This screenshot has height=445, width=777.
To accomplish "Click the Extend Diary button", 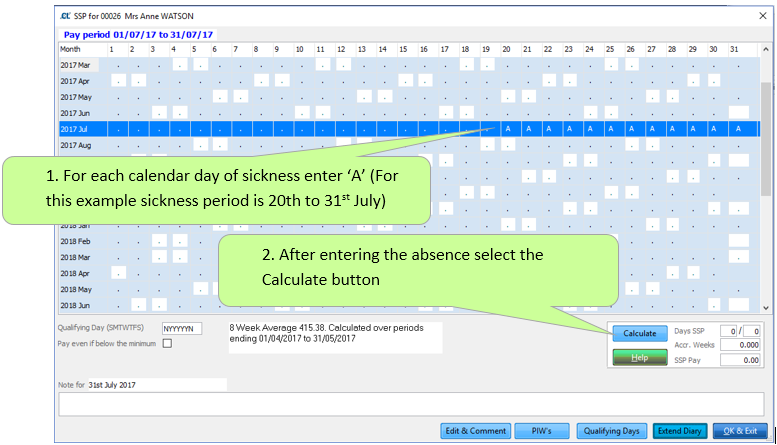I will click(x=680, y=431).
